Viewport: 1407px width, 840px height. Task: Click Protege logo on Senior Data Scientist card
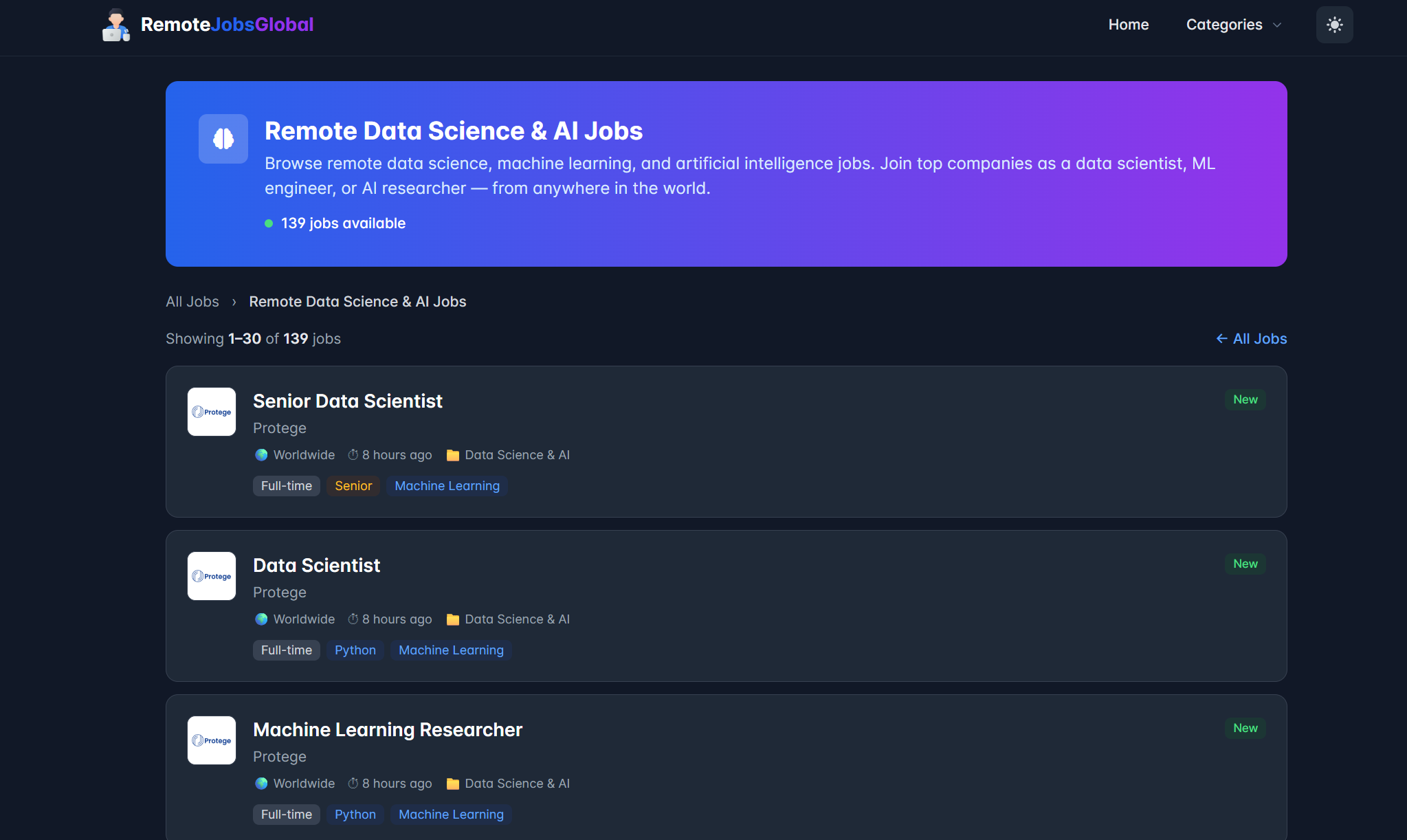(x=212, y=412)
